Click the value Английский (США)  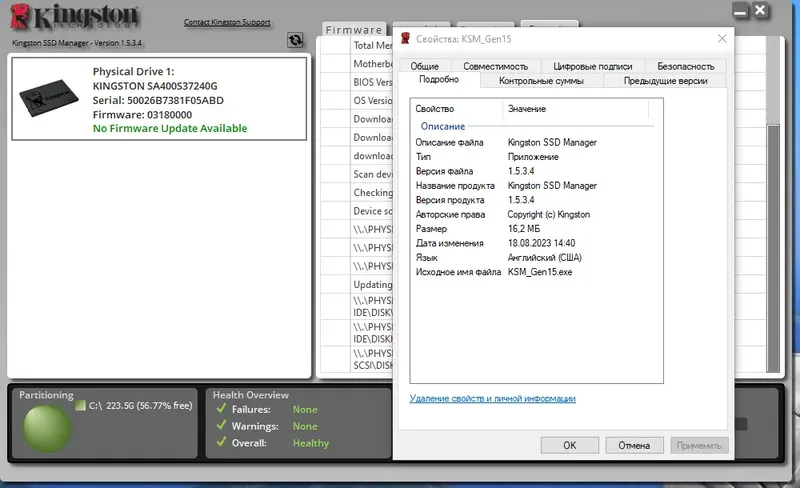click(544, 257)
